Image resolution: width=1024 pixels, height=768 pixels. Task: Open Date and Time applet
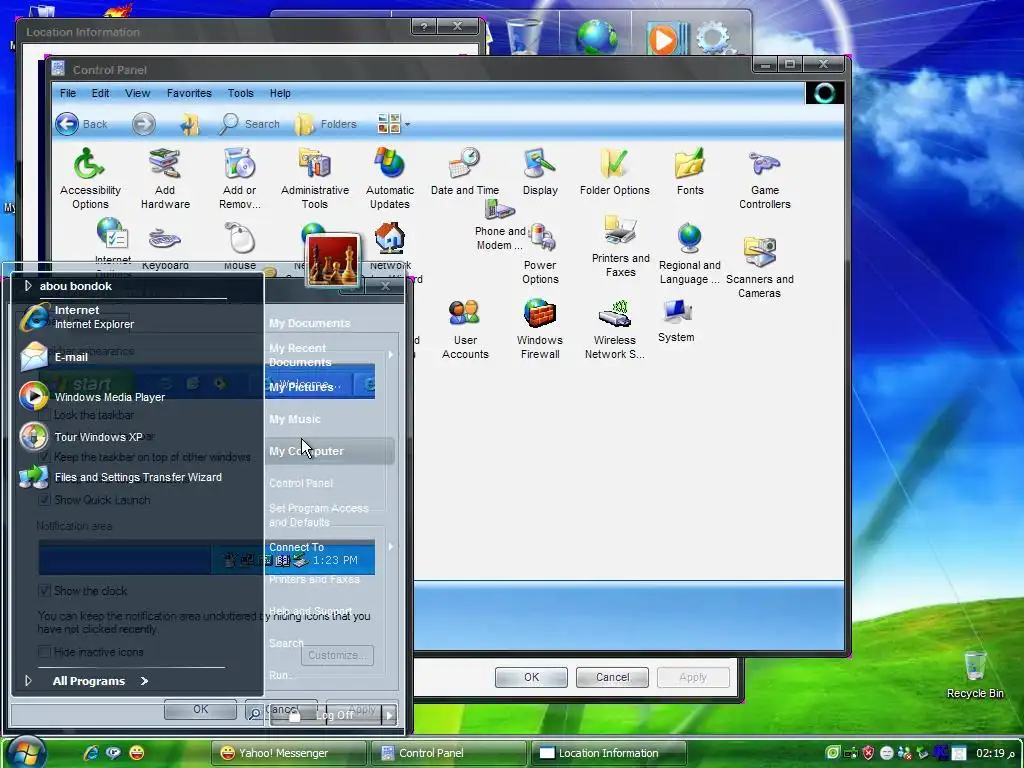[x=464, y=172]
